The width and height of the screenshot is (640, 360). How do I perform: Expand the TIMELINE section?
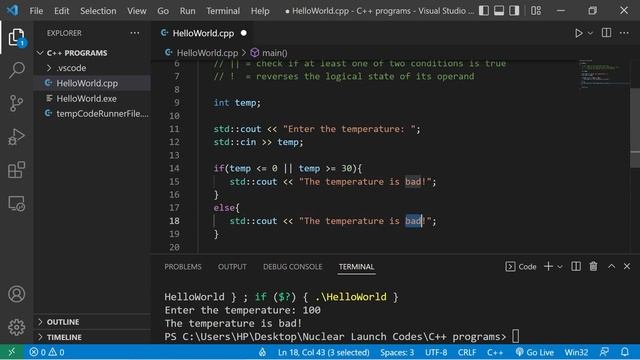click(64, 337)
